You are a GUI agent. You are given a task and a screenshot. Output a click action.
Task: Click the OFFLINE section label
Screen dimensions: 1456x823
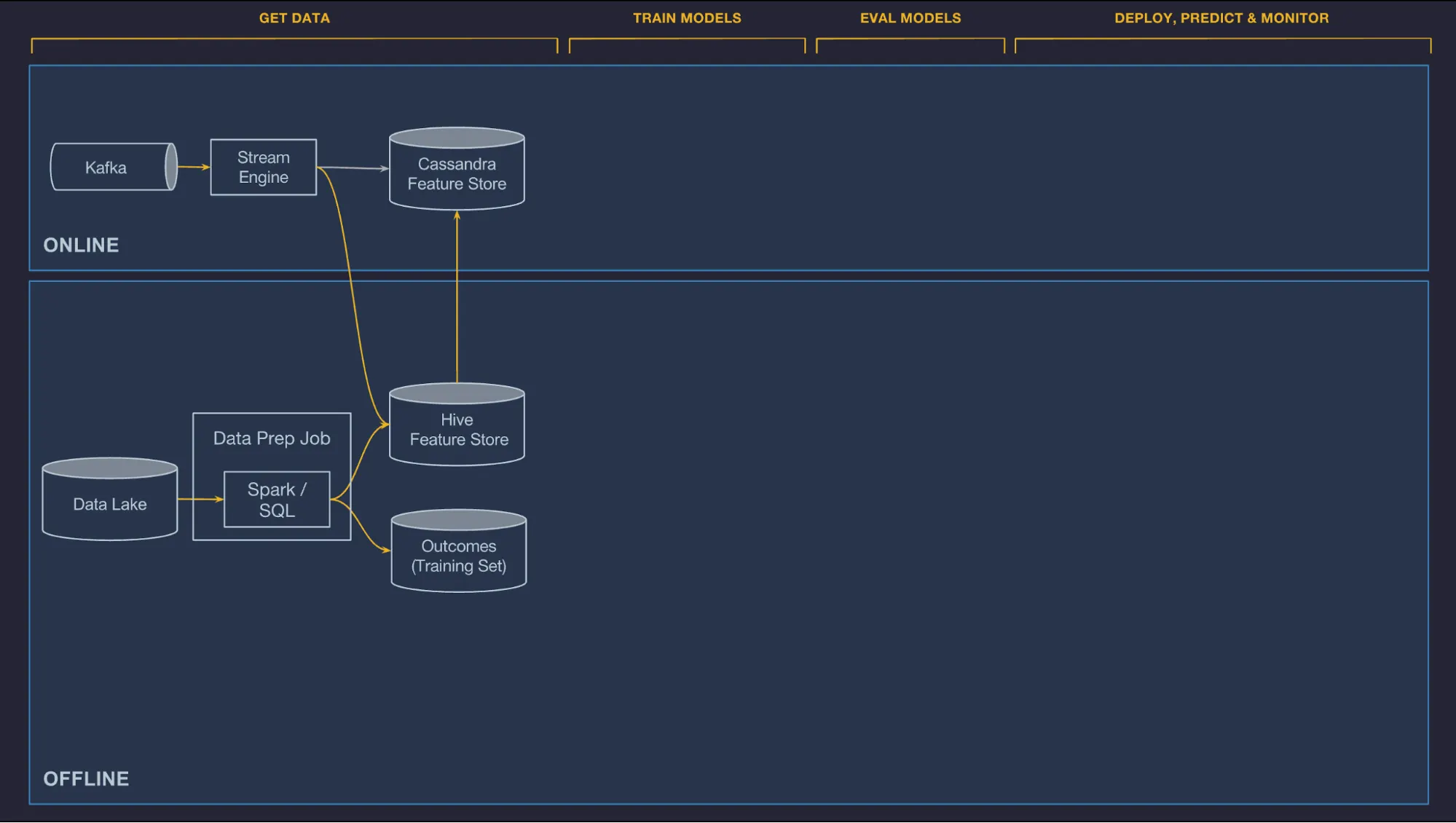tap(86, 779)
